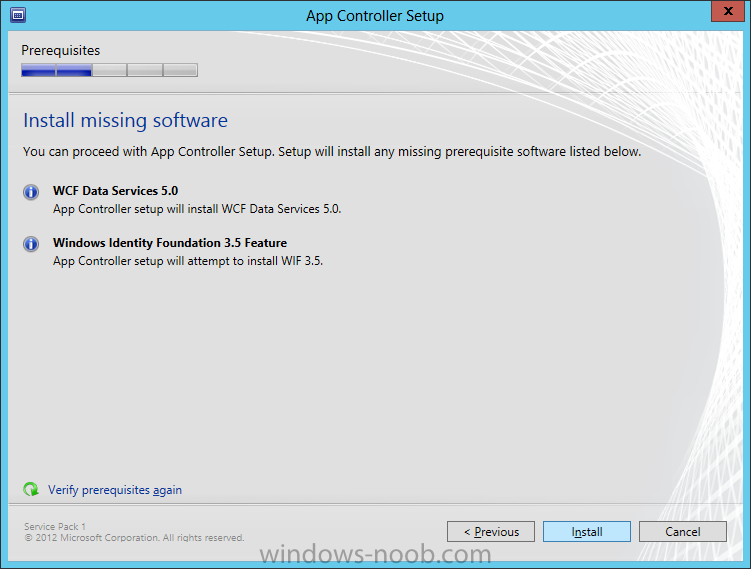Click the App Controller Setup window icon

point(18,15)
